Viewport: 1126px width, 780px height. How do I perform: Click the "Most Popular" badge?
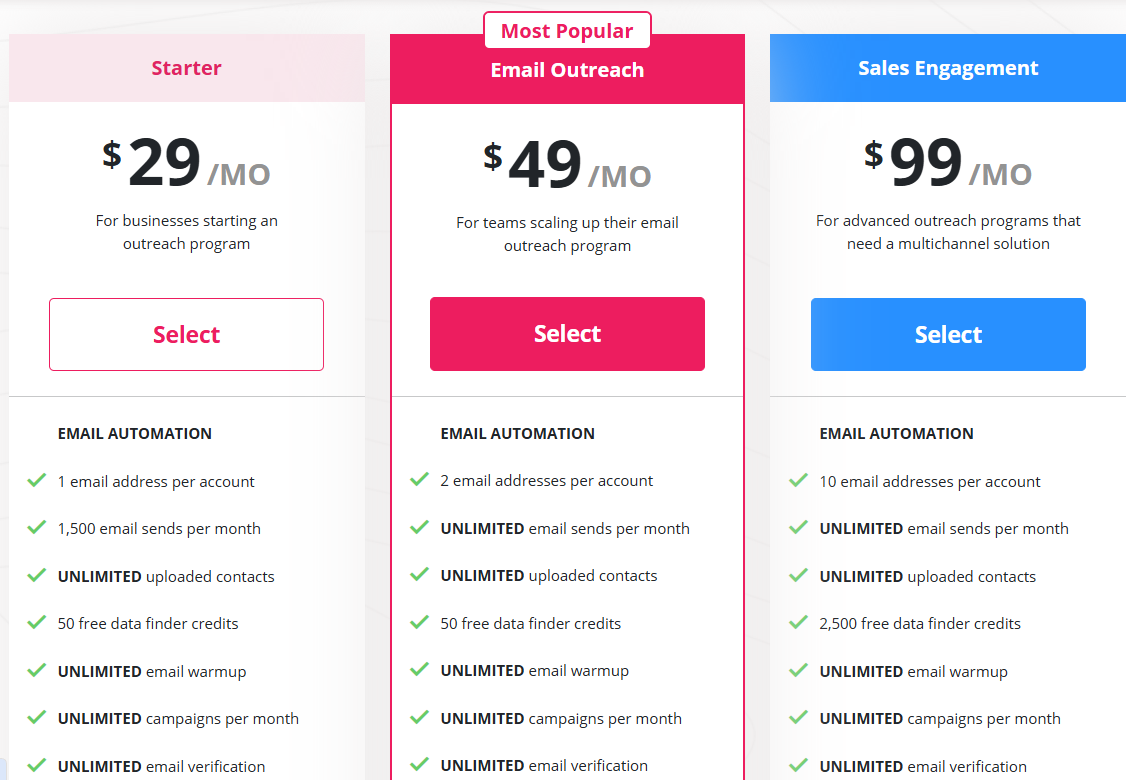coord(567,30)
